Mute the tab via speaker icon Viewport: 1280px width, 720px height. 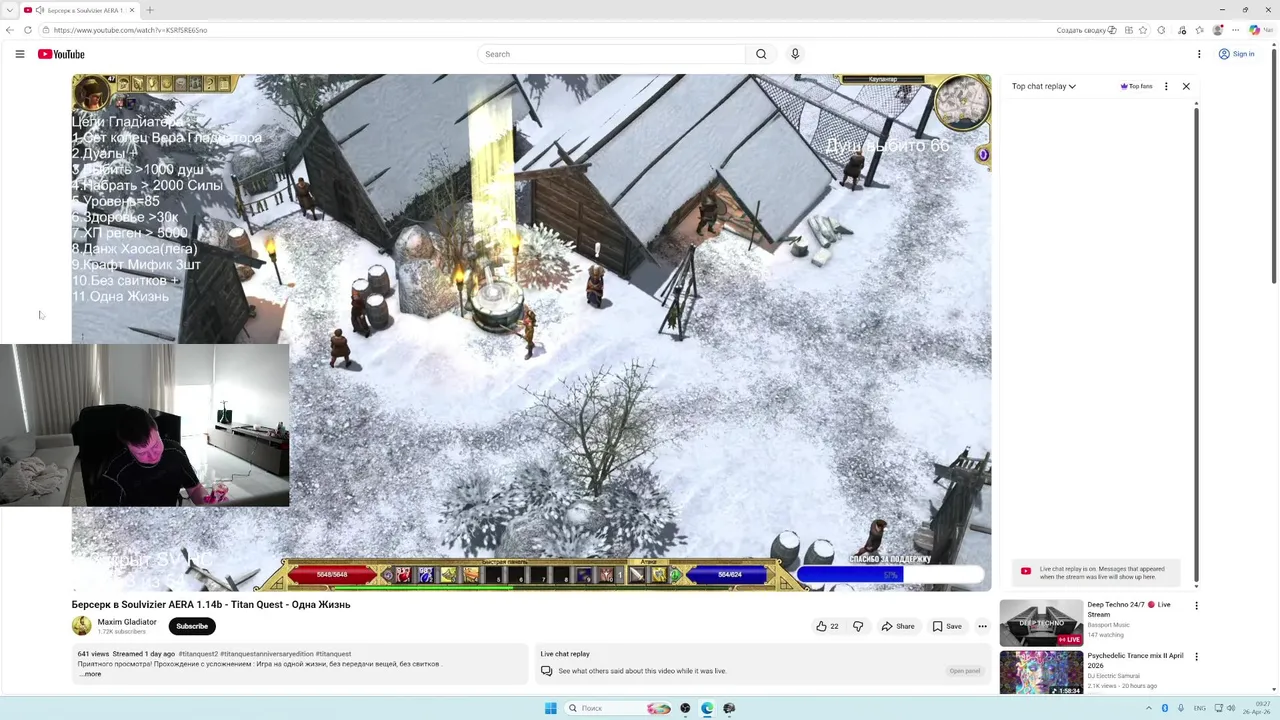(39, 10)
